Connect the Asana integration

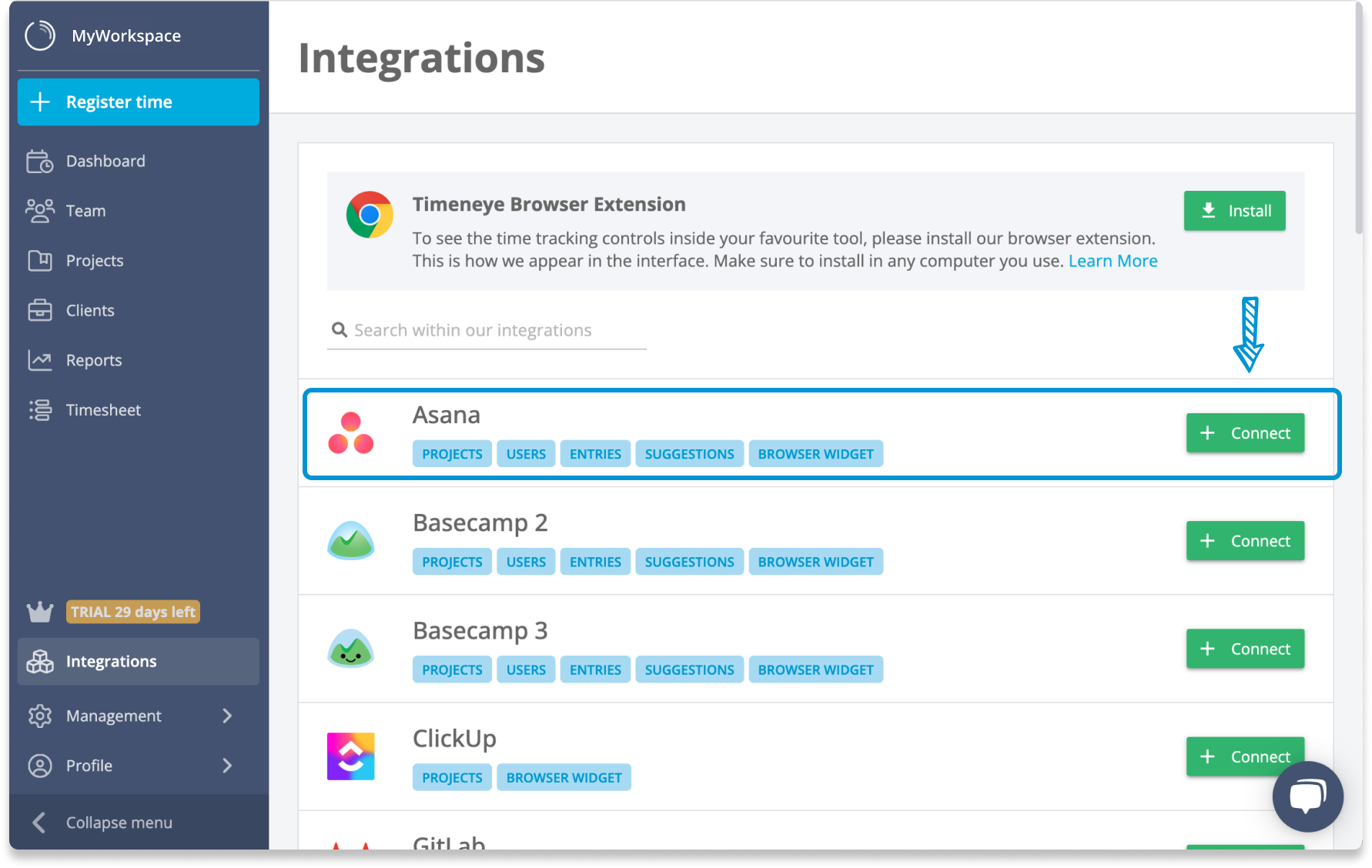coord(1245,433)
